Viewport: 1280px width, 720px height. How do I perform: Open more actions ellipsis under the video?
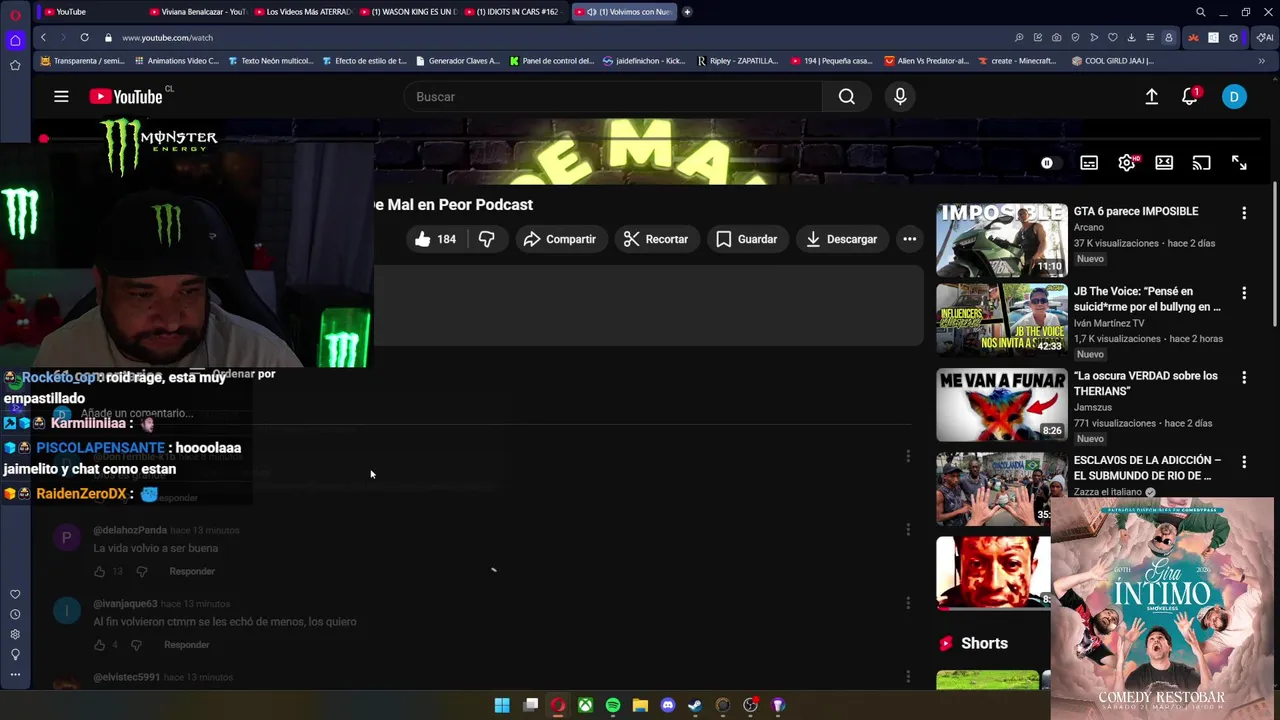coord(909,239)
